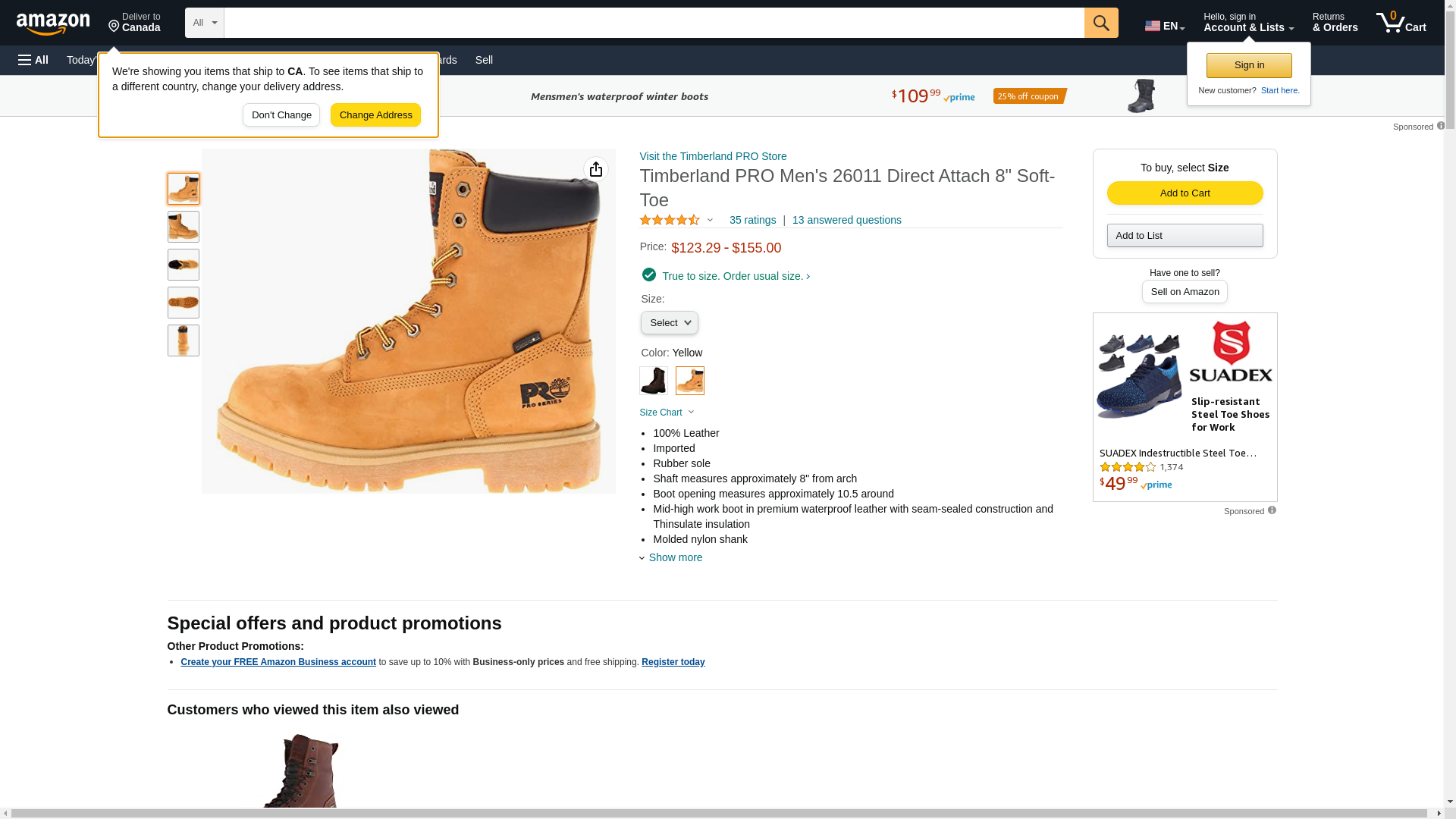Open Returns & Orders

(x=1335, y=23)
